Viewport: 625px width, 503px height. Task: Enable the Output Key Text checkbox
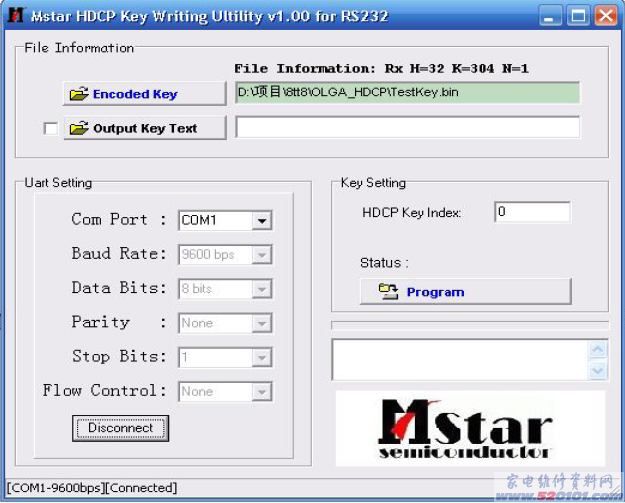pyautogui.click(x=51, y=129)
